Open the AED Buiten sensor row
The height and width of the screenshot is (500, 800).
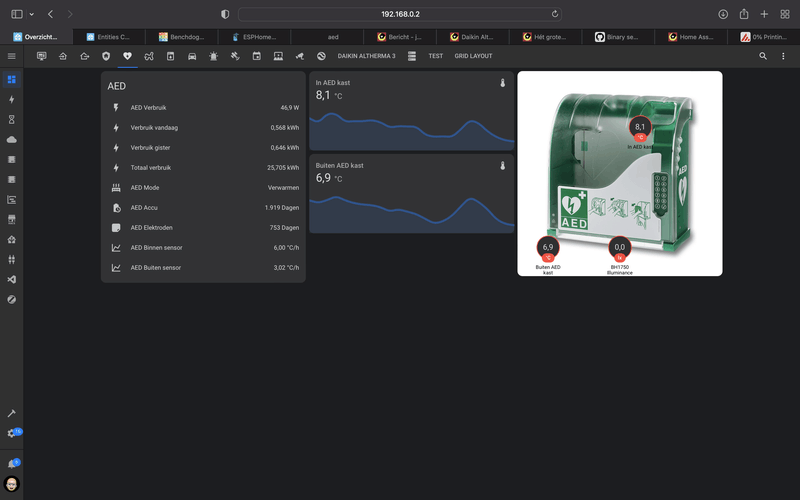click(x=203, y=267)
